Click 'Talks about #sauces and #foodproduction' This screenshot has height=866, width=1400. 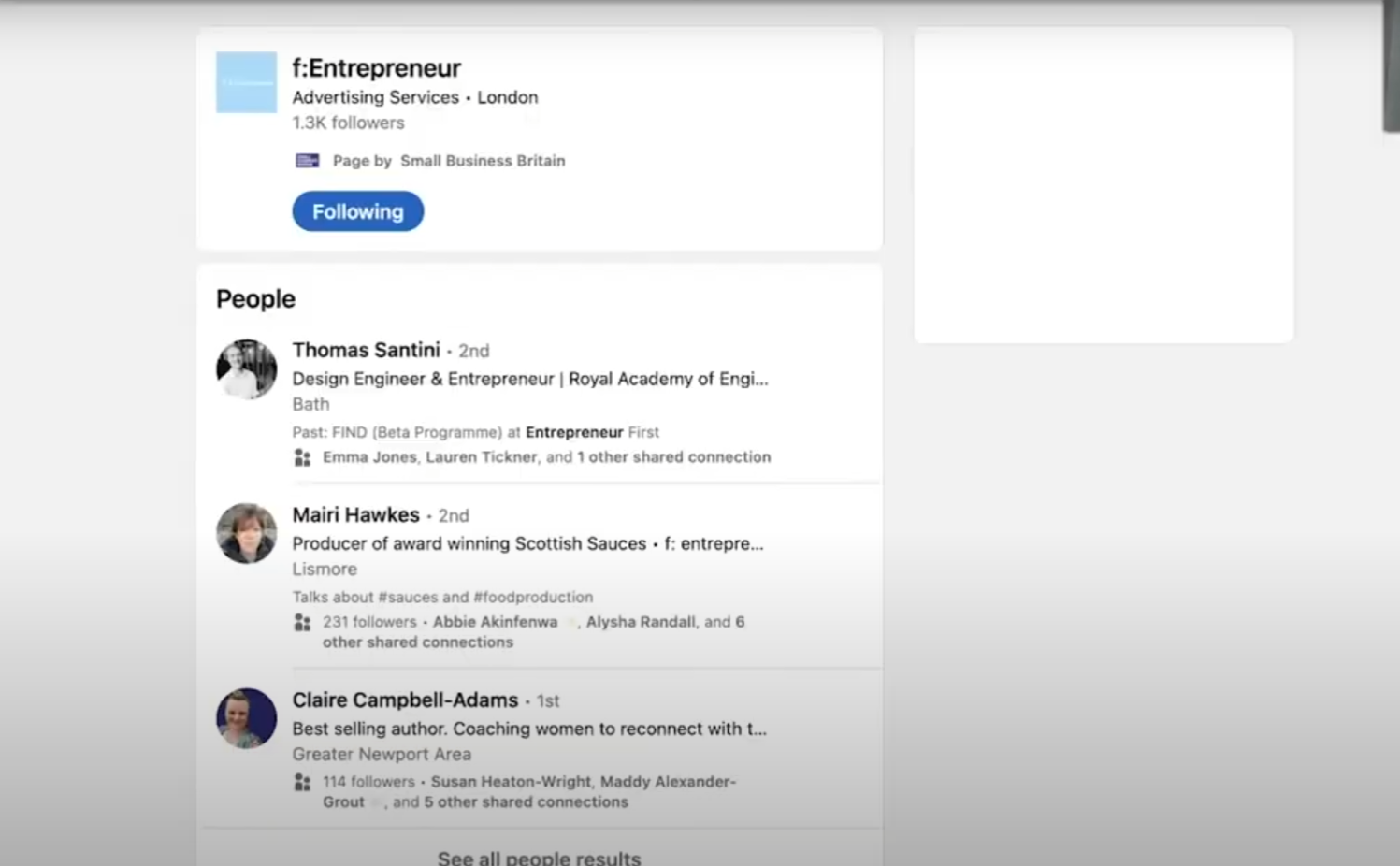pyautogui.click(x=442, y=597)
